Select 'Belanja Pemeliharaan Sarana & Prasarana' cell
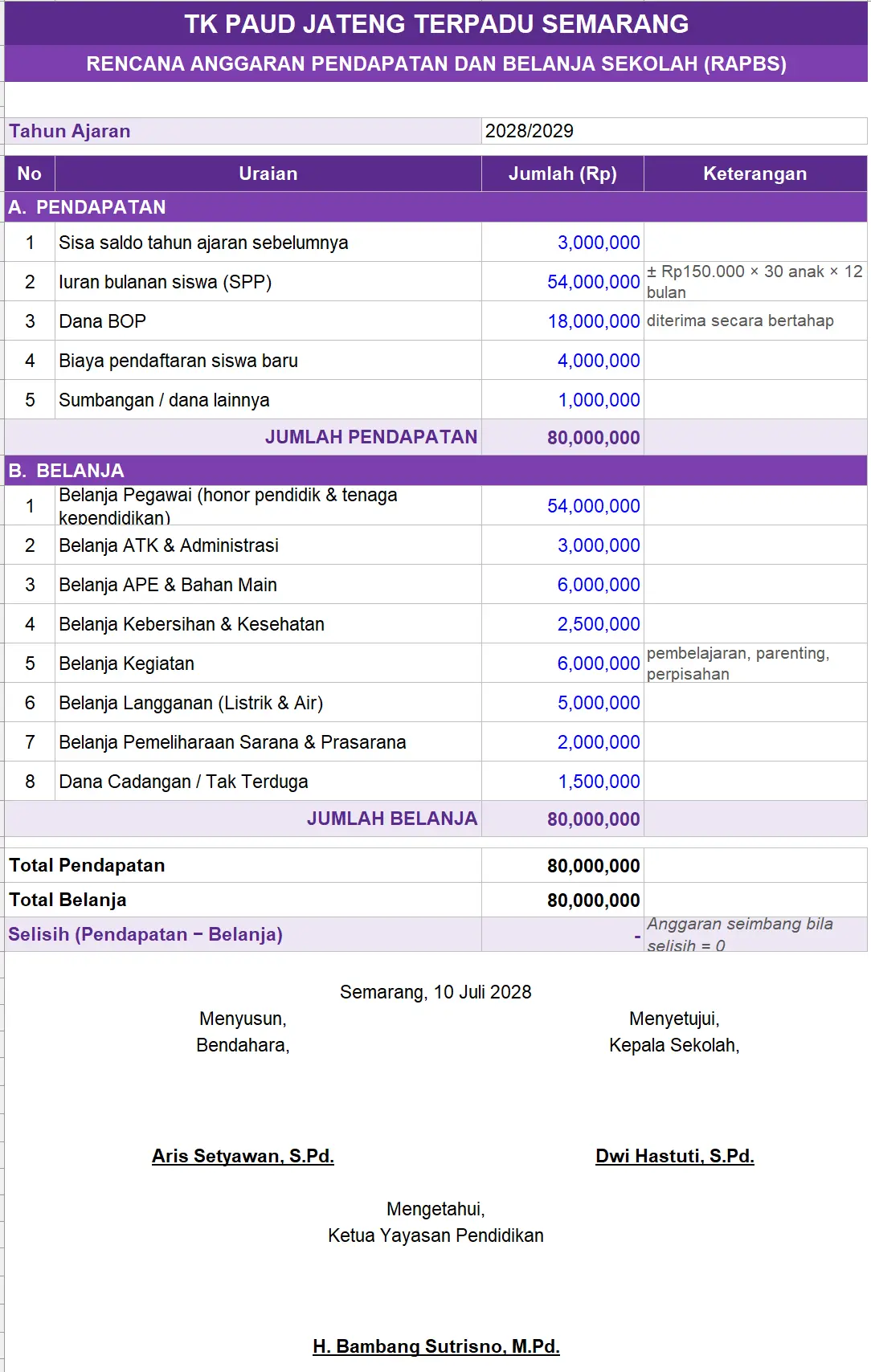 pyautogui.click(x=268, y=742)
